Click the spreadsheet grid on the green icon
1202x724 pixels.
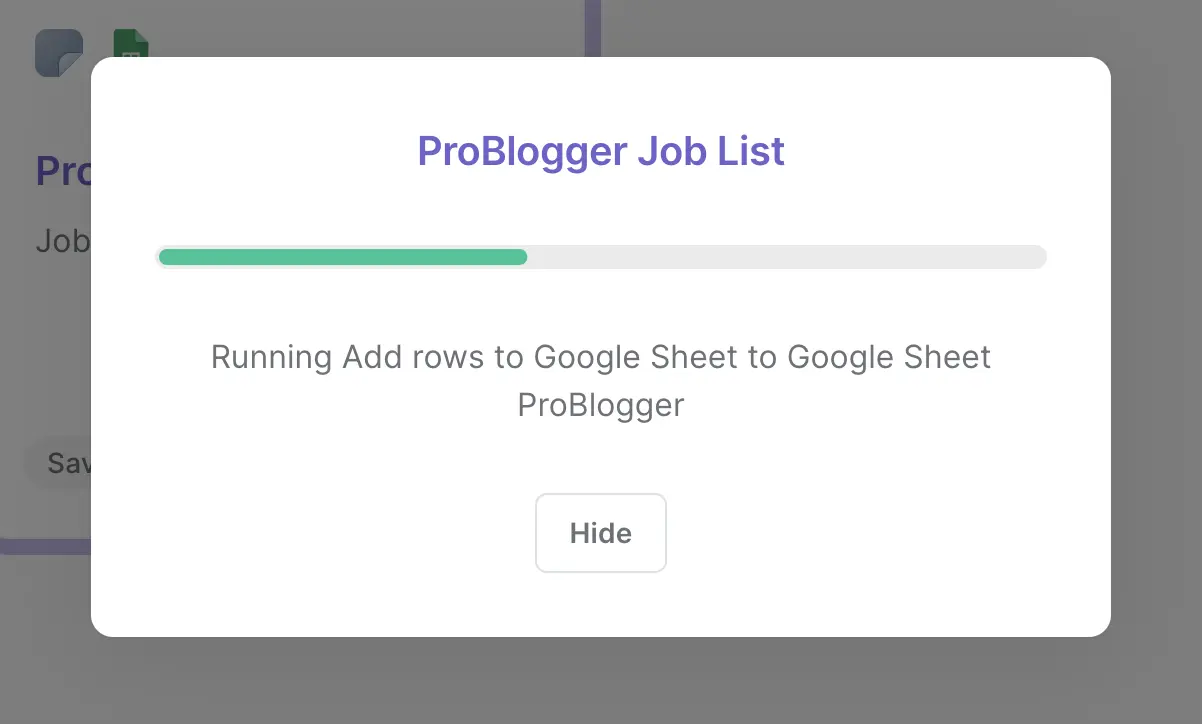(x=130, y=52)
